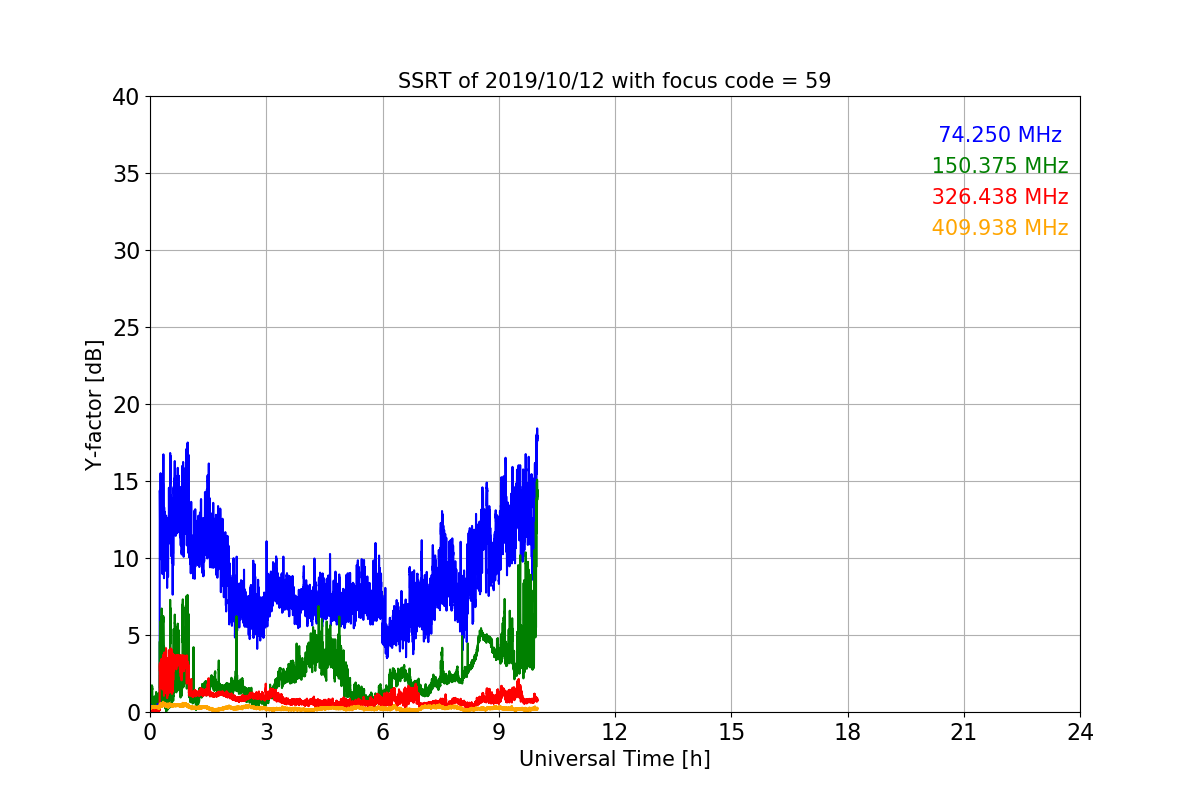Click the x-axis tick label 6
This screenshot has height=800, width=1200.
click(x=382, y=732)
